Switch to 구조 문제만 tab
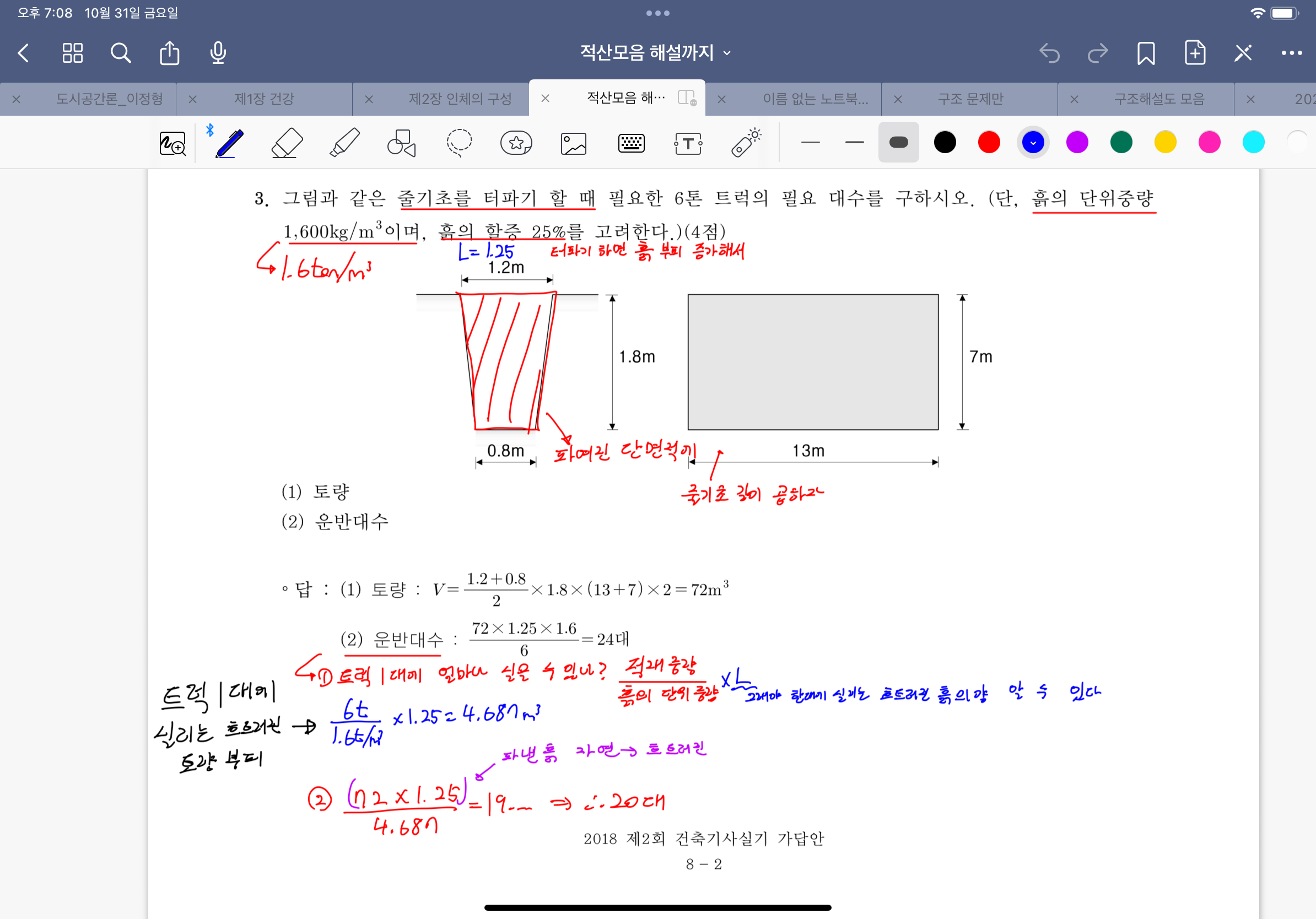The height and width of the screenshot is (919, 1316). 970,99
